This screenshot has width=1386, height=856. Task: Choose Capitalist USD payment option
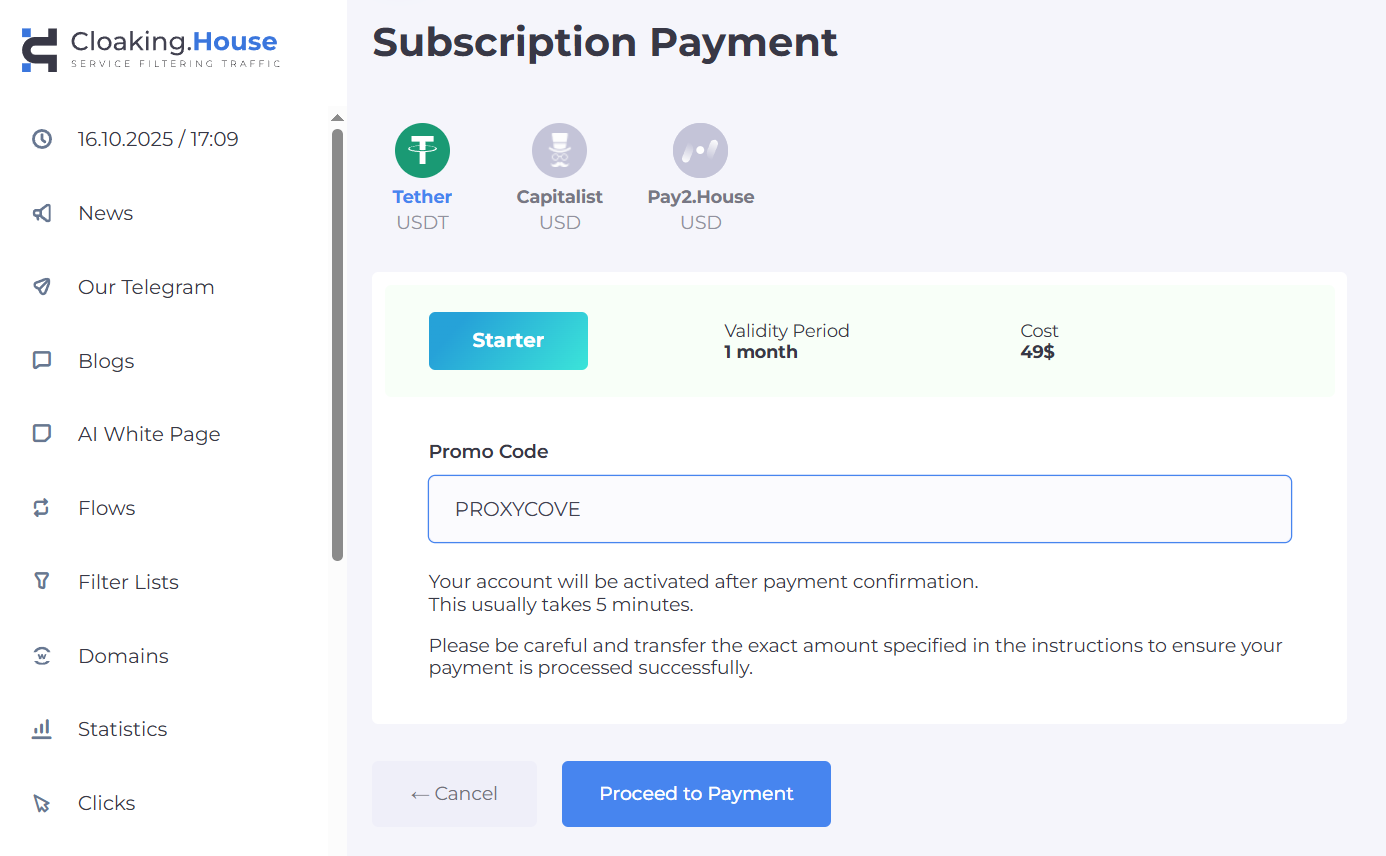[559, 151]
